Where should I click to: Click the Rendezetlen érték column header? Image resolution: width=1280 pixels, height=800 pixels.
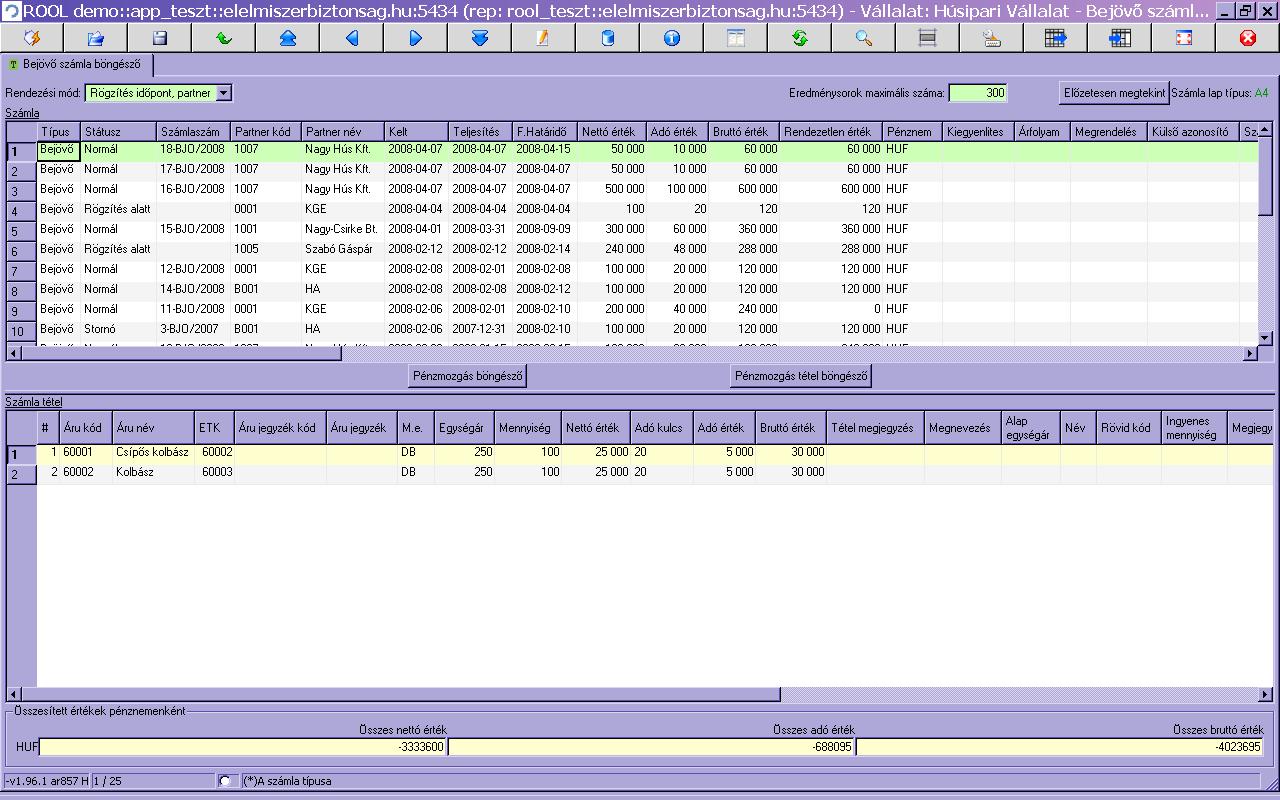832,132
